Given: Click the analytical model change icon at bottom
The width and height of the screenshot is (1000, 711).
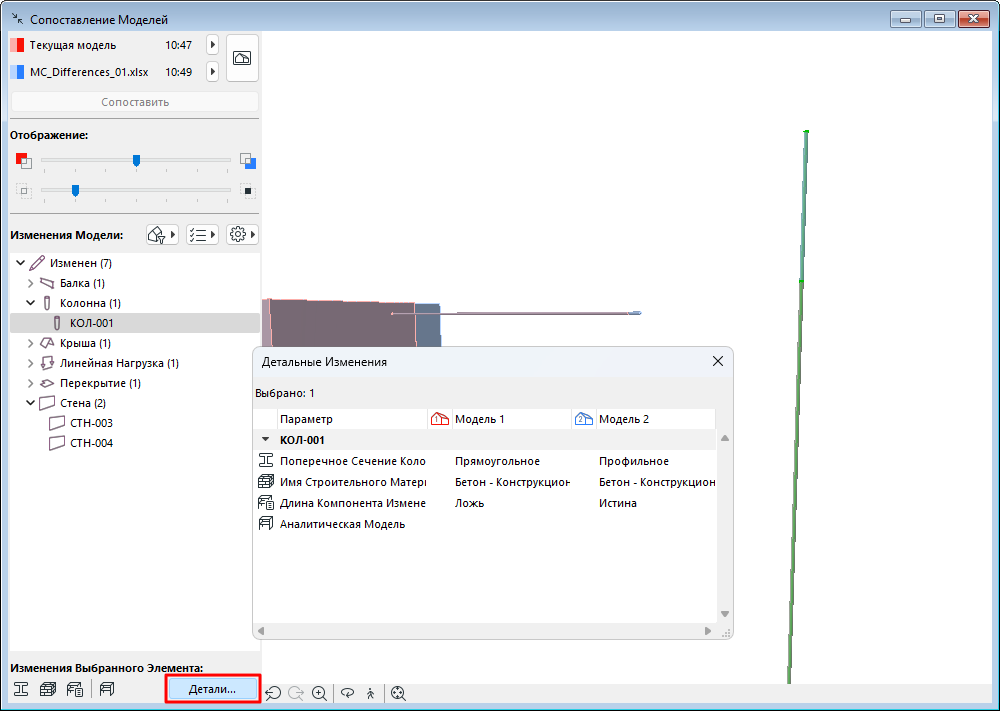Looking at the screenshot, I should click(107, 689).
